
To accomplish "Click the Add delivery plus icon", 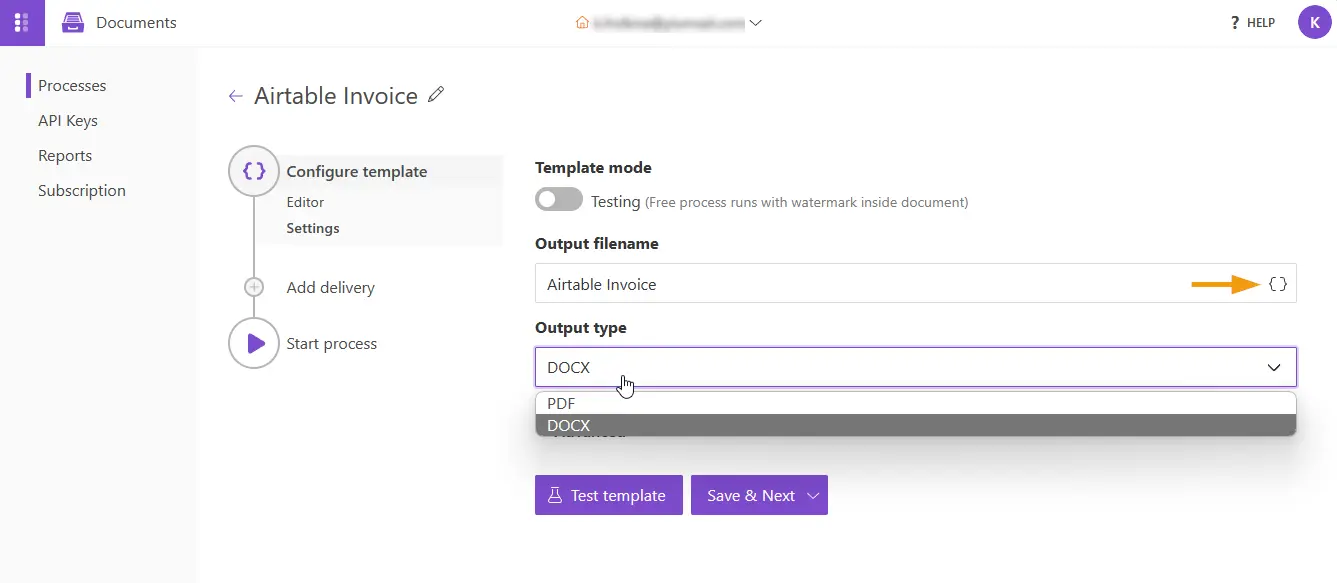I will pos(254,287).
